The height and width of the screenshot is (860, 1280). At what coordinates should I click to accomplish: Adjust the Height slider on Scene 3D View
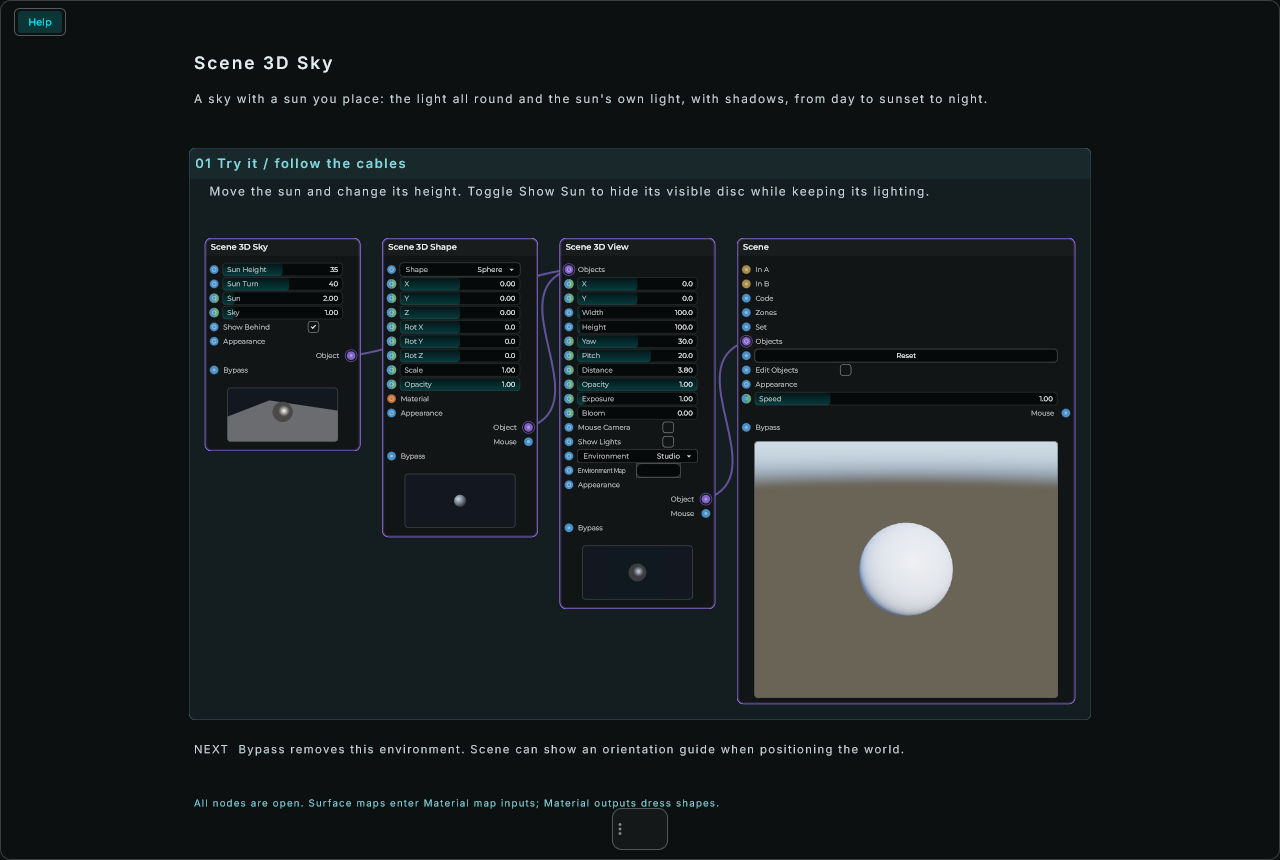point(637,327)
